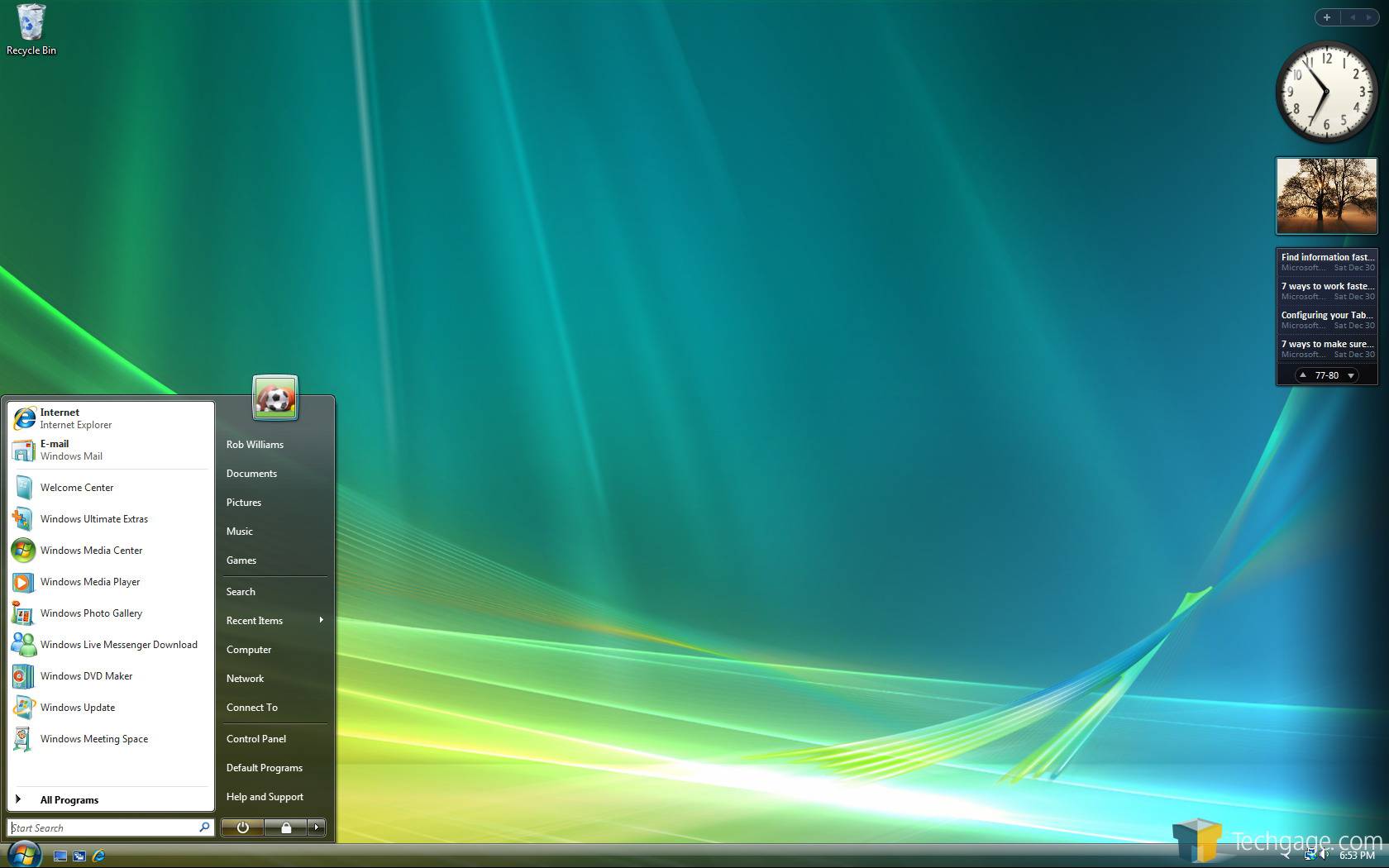Open the shutdown options arrow menu
This screenshot has height=868, width=1389.
coord(317,827)
